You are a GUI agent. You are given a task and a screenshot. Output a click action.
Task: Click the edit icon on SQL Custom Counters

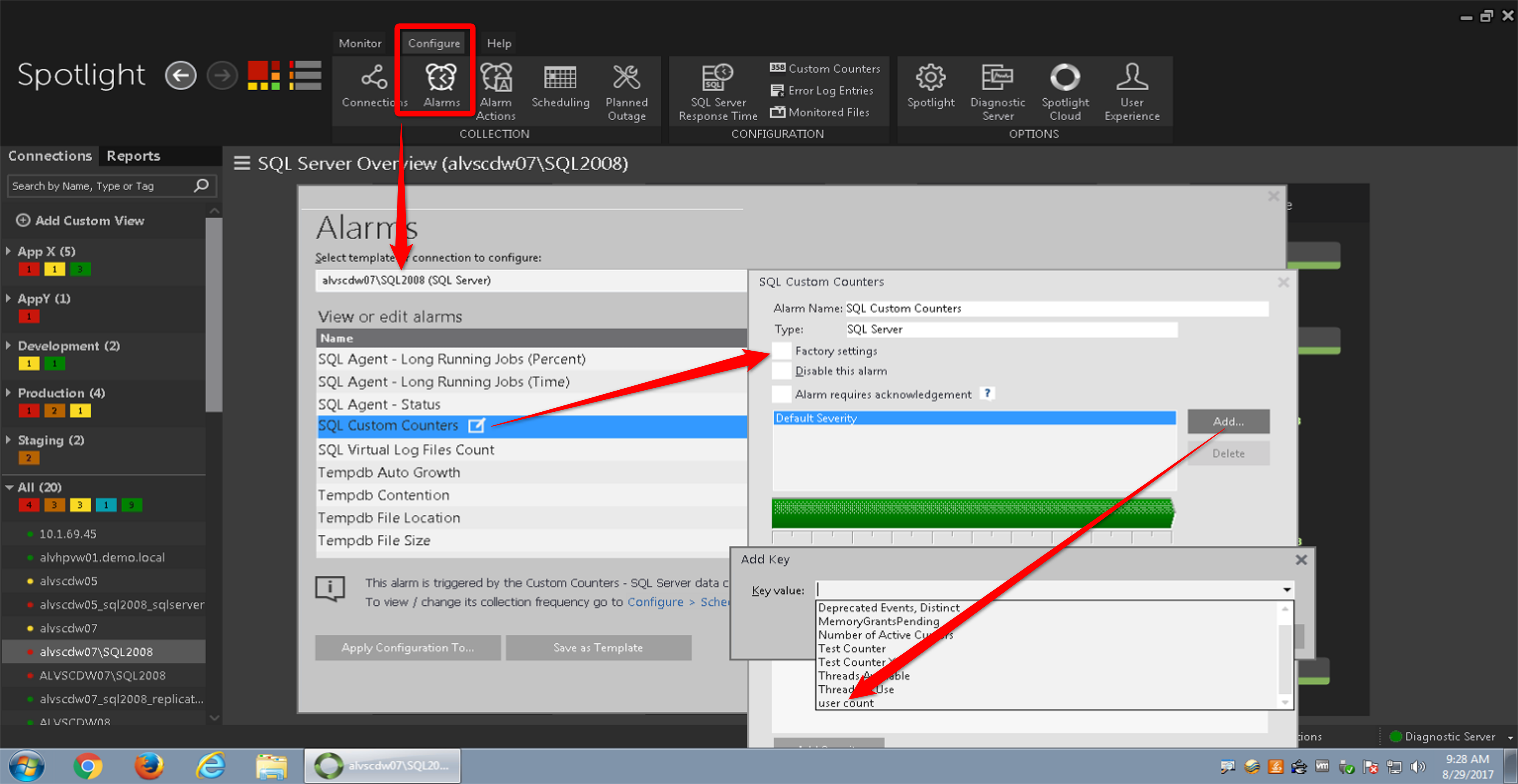coord(476,425)
